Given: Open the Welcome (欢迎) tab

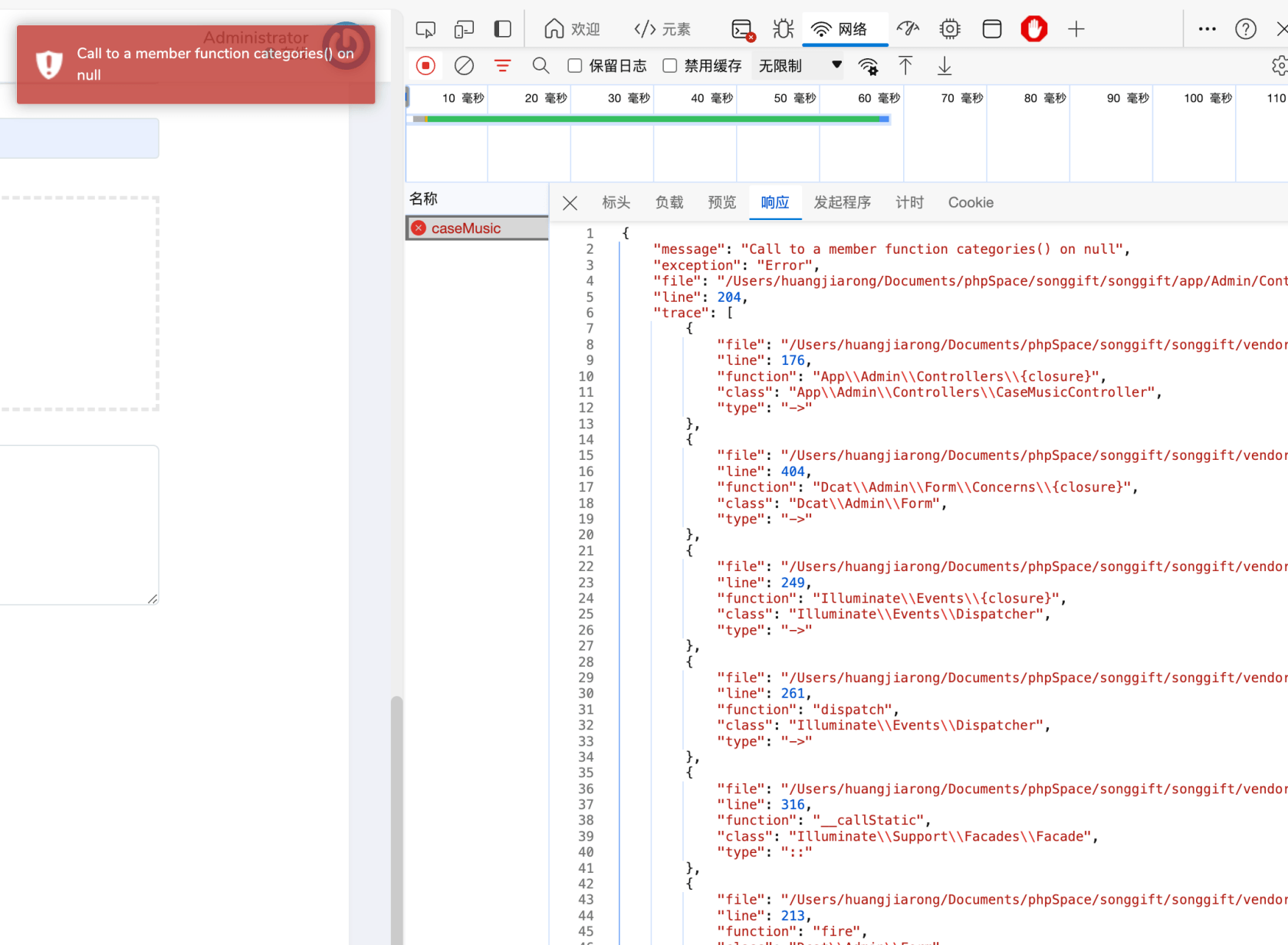Looking at the screenshot, I should pos(572,29).
